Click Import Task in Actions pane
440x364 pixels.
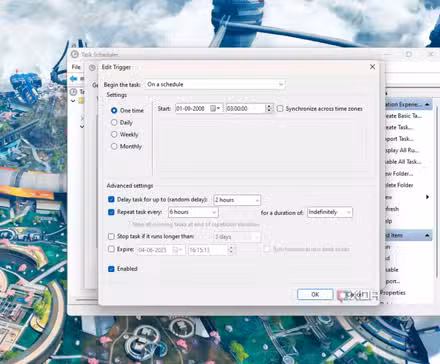[400, 139]
